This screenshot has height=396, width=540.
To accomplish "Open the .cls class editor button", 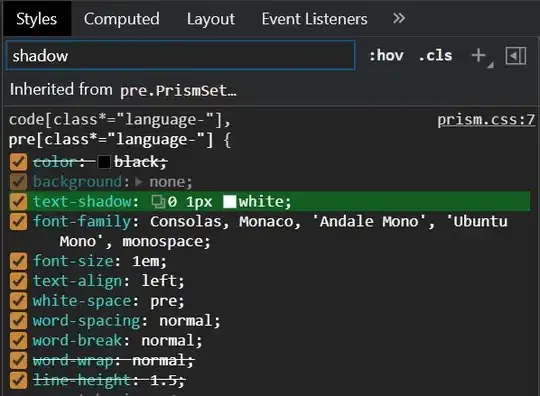I will (435, 55).
